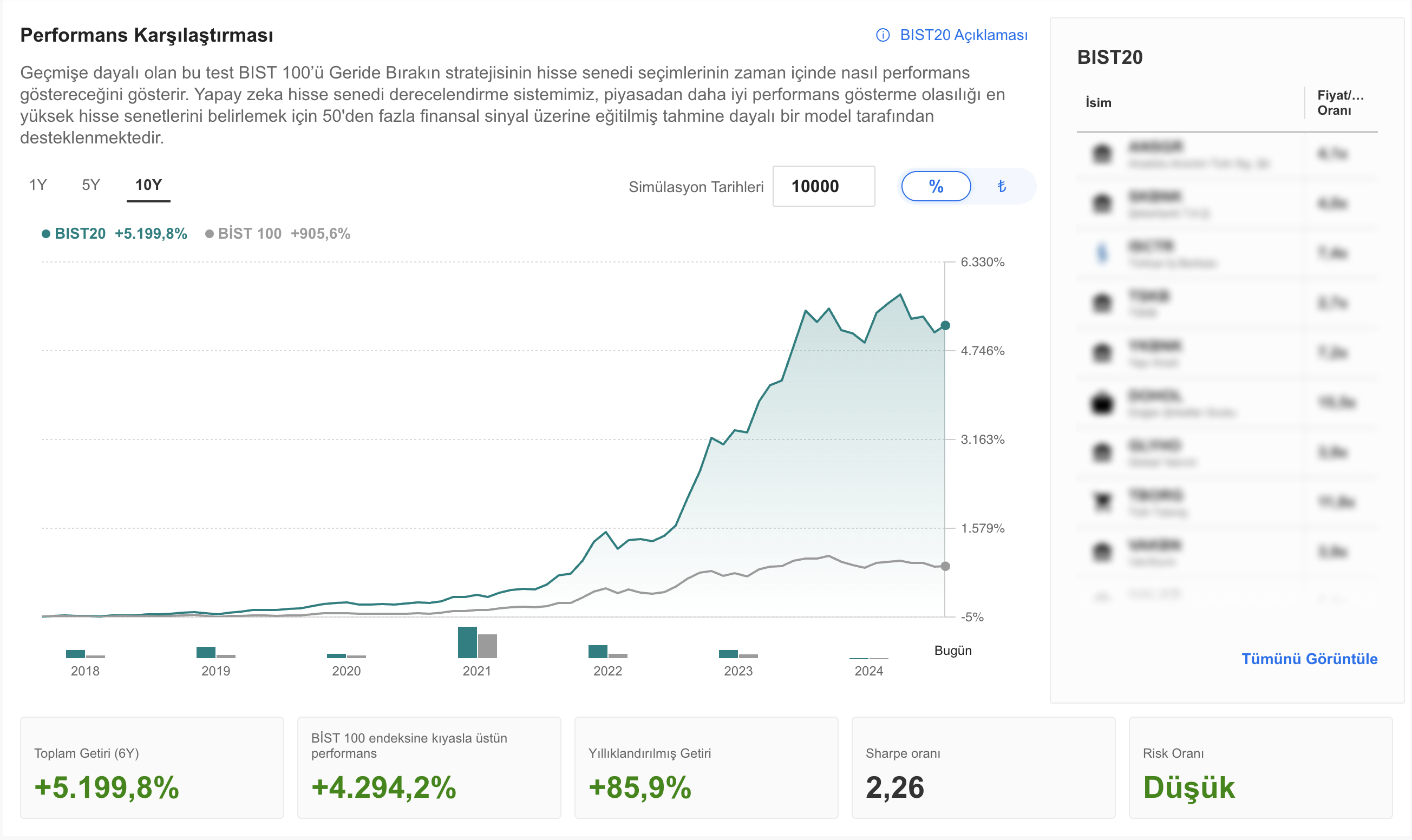Switch chart display to percent mode
1412x840 pixels.
(936, 186)
